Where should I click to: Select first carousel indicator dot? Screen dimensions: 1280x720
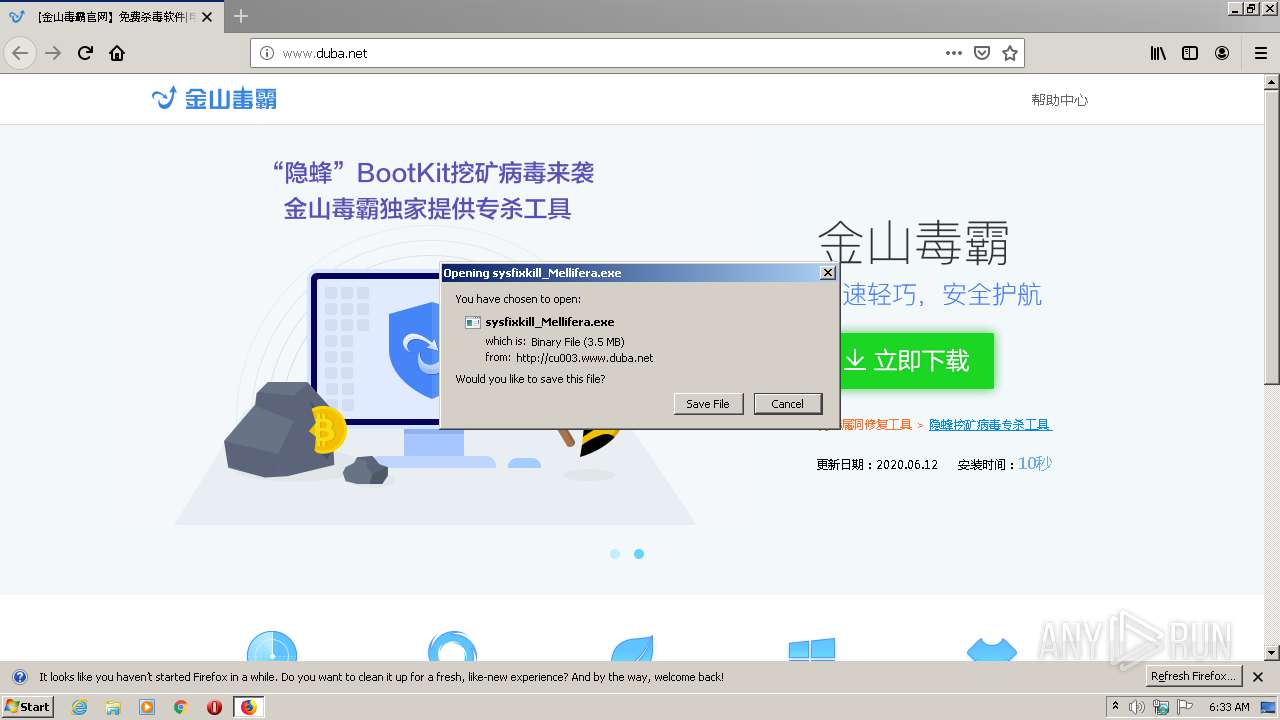(615, 554)
